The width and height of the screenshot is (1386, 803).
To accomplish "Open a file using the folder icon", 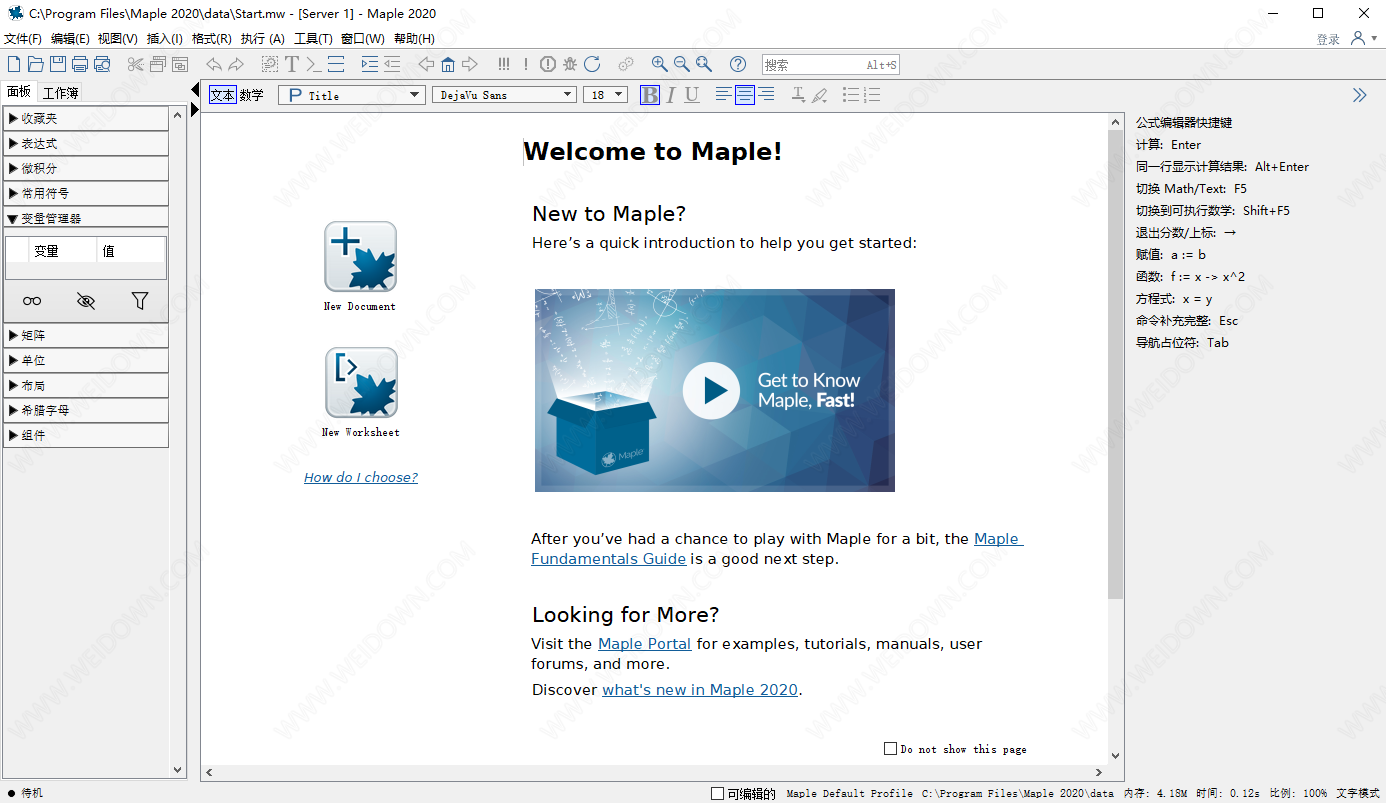I will coord(36,64).
